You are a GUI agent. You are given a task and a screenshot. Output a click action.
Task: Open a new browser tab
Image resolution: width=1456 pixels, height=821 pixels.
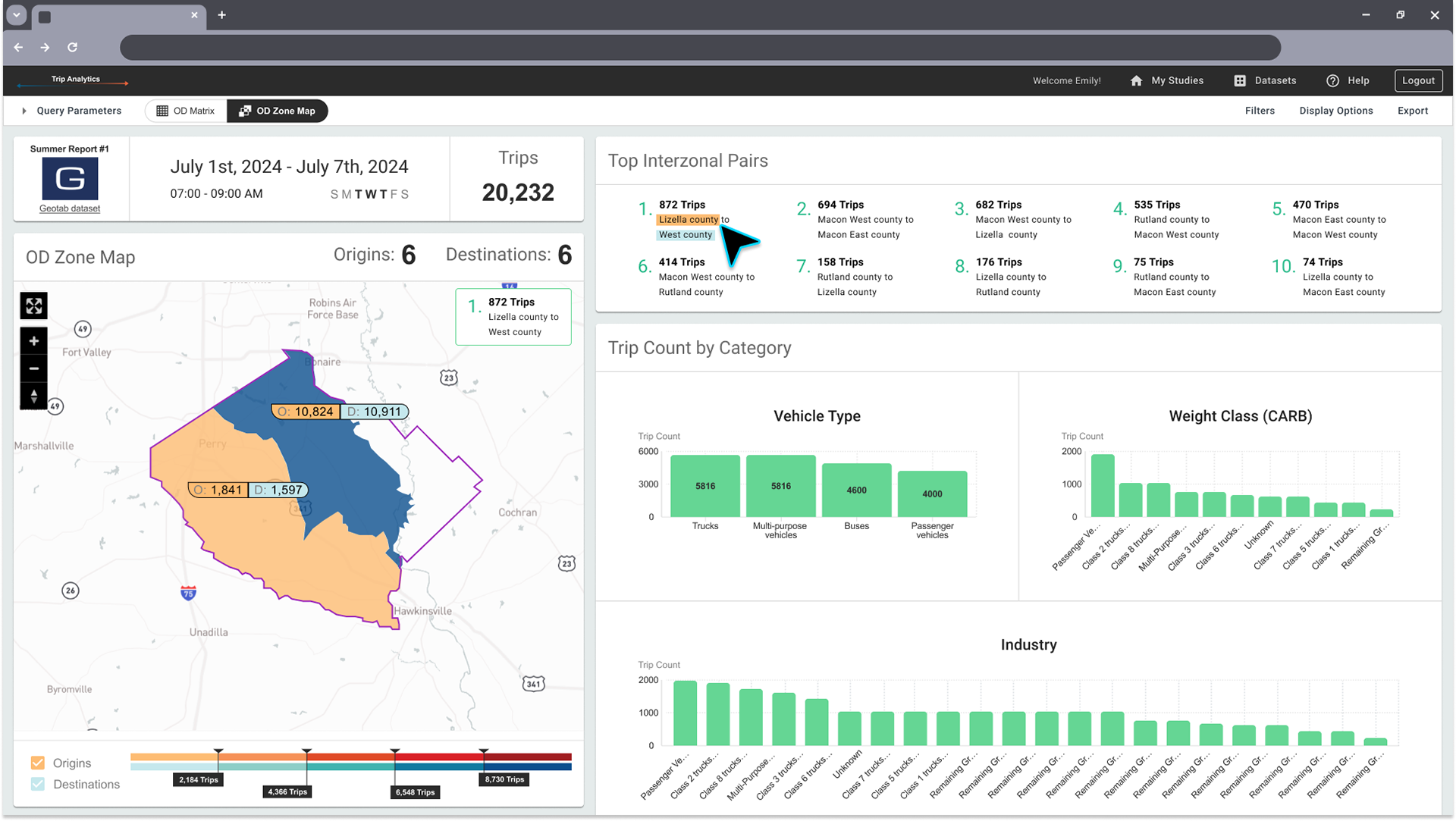(221, 15)
